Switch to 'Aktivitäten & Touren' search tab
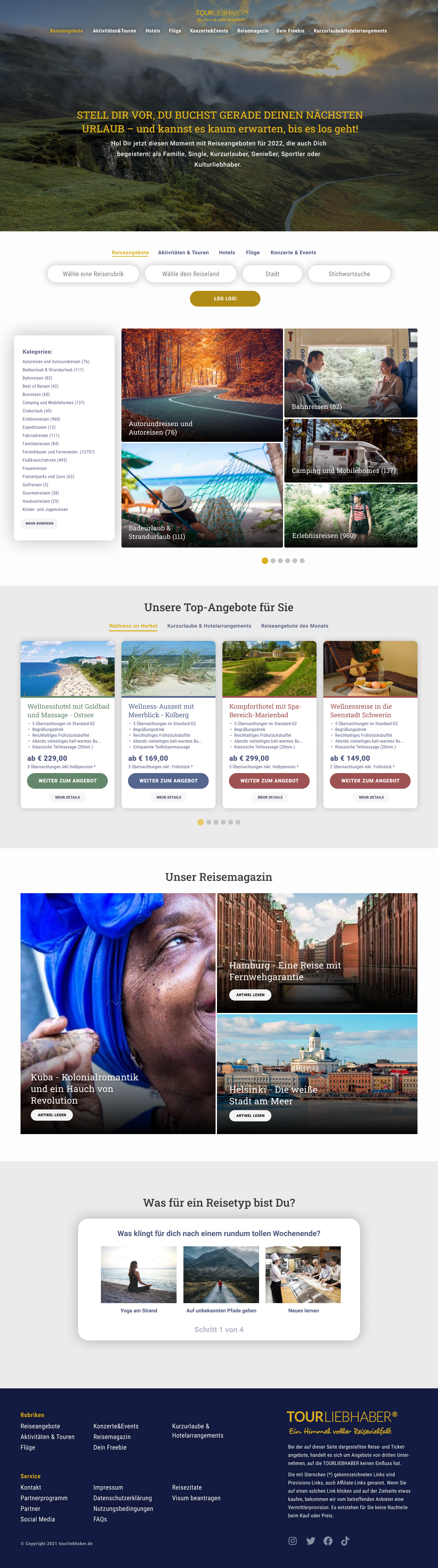 coord(183,253)
